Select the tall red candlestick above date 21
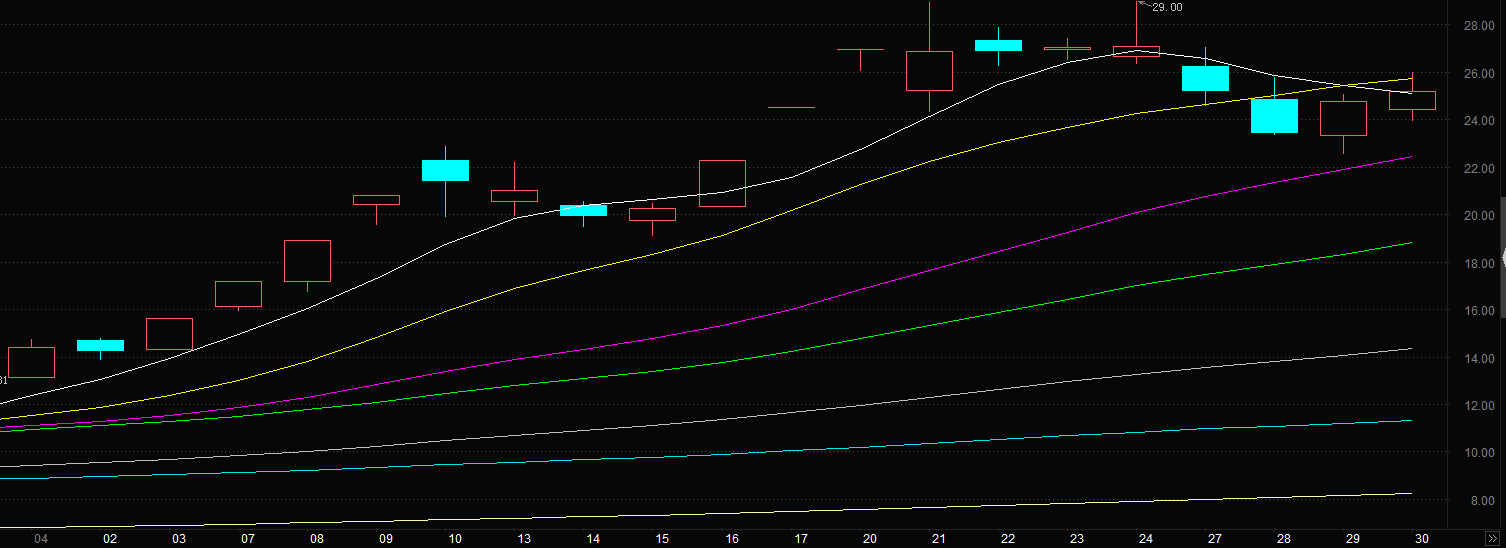The image size is (1506, 548). click(929, 71)
